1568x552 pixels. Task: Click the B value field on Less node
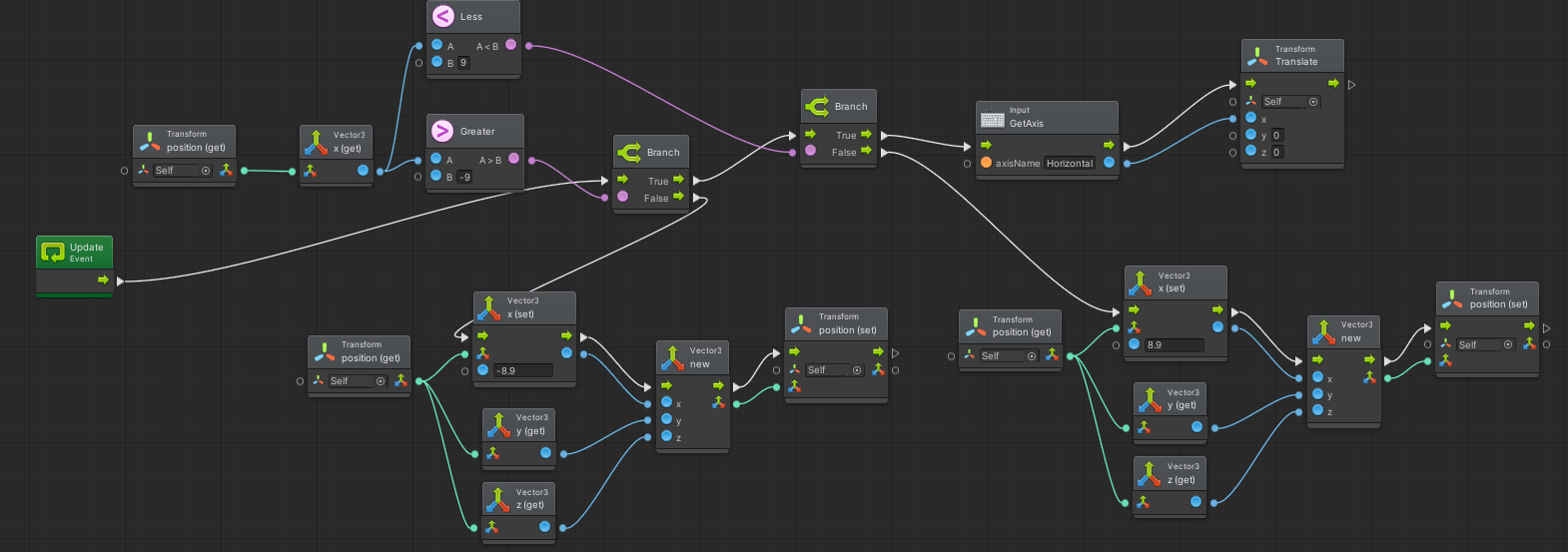click(x=463, y=63)
